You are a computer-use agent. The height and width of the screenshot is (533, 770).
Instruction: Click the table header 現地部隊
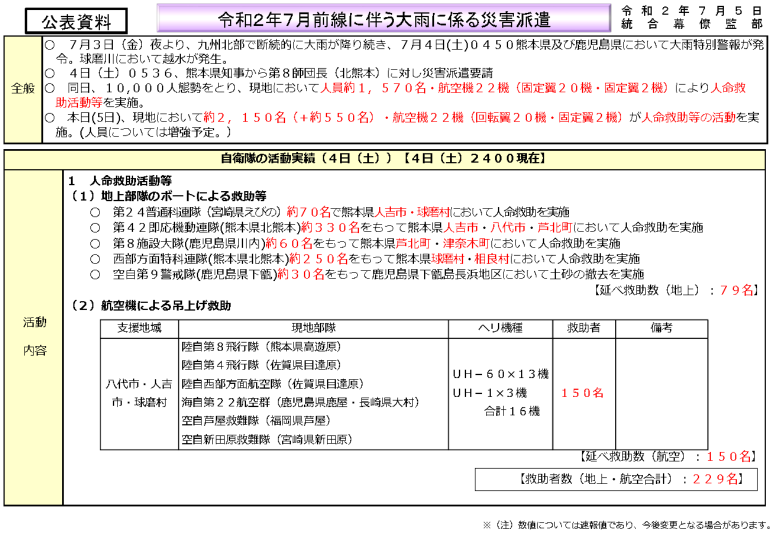coord(313,328)
